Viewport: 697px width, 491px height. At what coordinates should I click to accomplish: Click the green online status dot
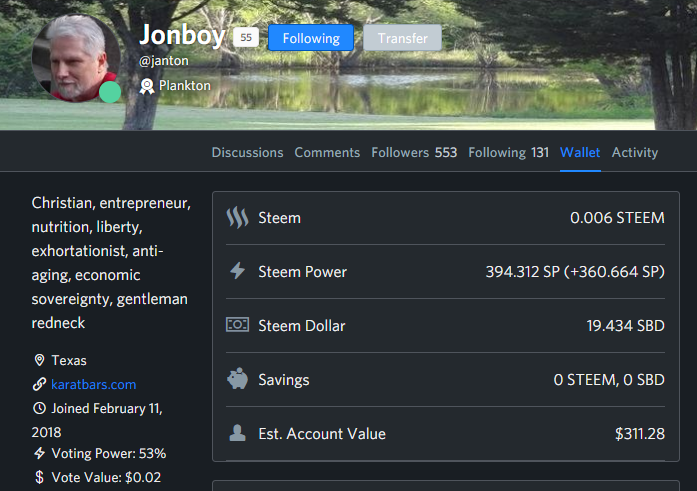110,92
